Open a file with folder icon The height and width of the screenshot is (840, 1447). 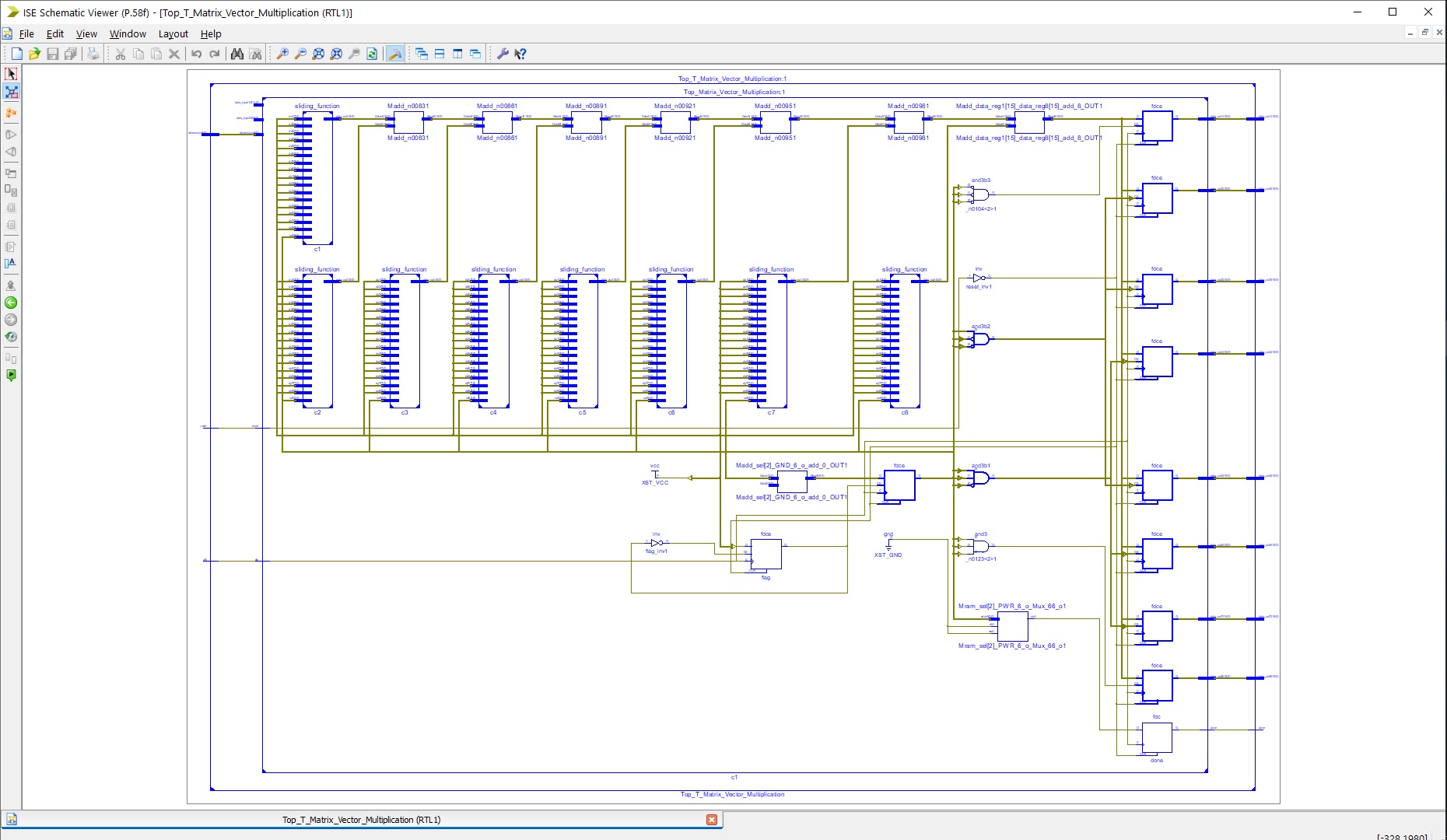point(34,54)
